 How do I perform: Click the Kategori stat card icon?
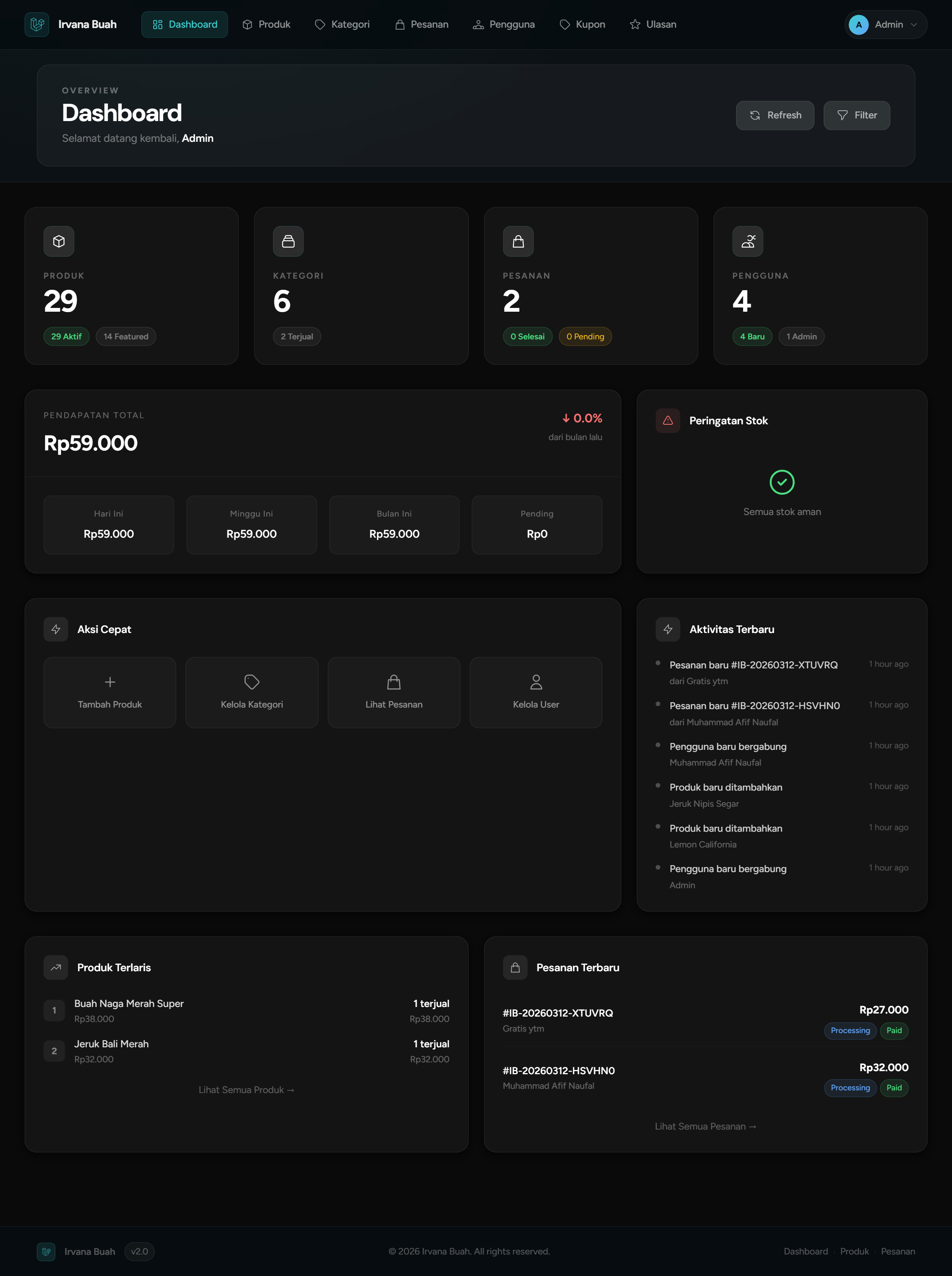(288, 241)
